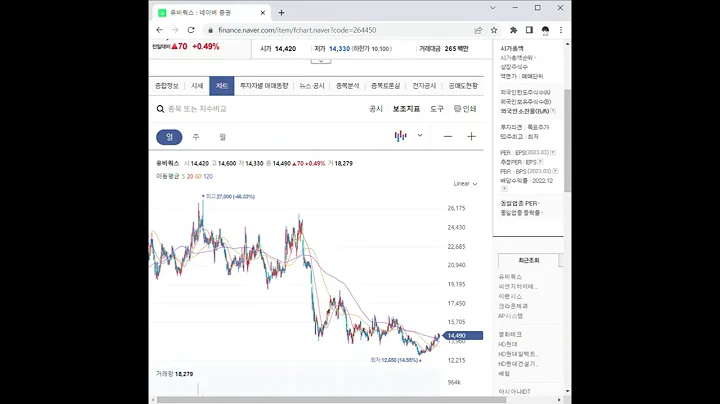Select the 차트 tab

[222, 86]
